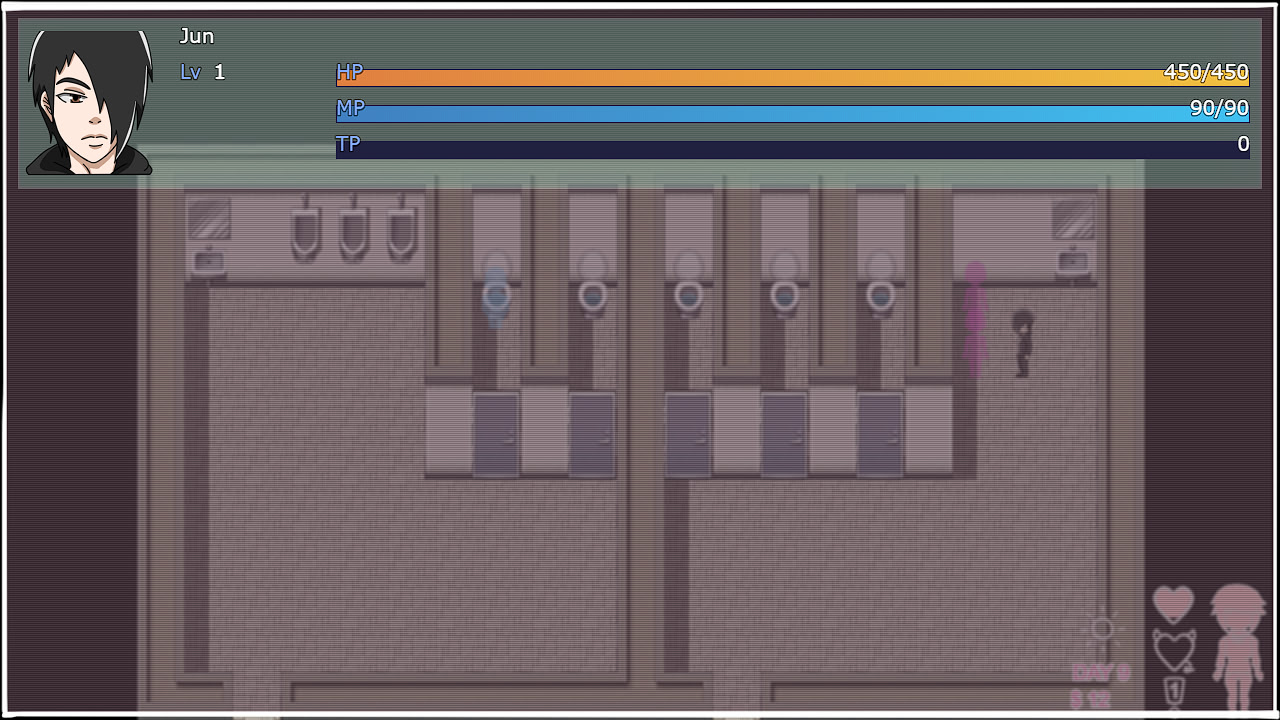
Task: Click the sink below the right mirror
Action: (x=1074, y=262)
